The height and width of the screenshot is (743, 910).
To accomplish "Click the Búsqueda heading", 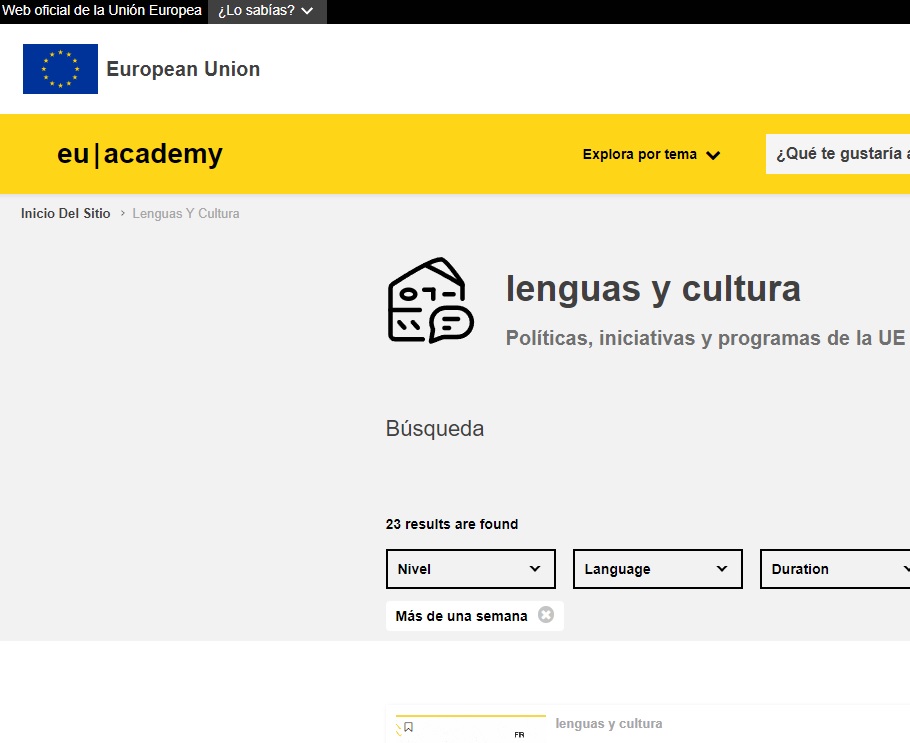I will click(435, 429).
